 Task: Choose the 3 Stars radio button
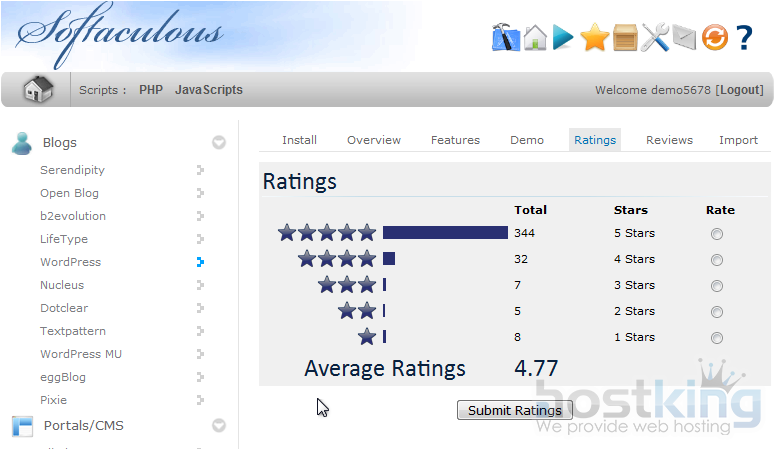[x=717, y=286]
